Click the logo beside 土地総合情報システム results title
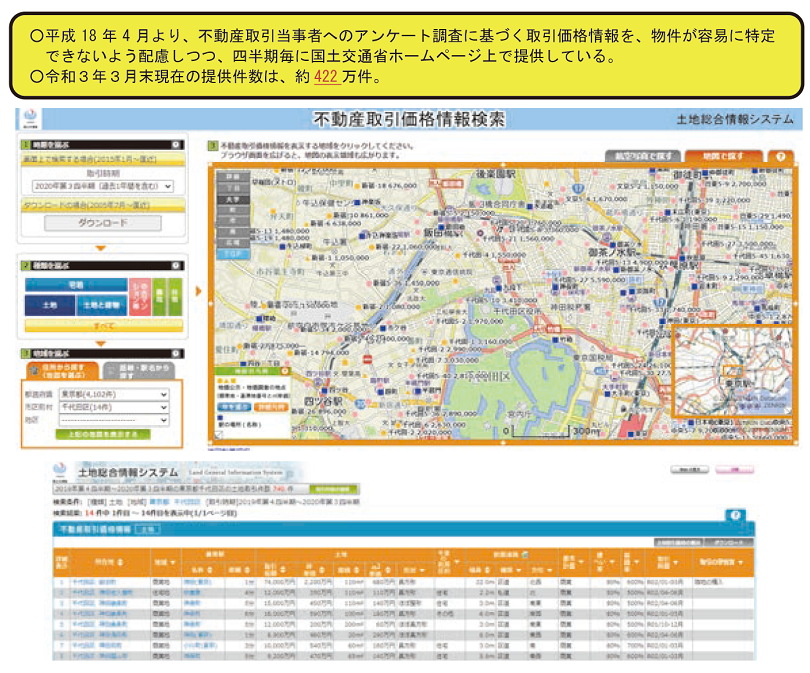The image size is (810, 673). [x=60, y=472]
